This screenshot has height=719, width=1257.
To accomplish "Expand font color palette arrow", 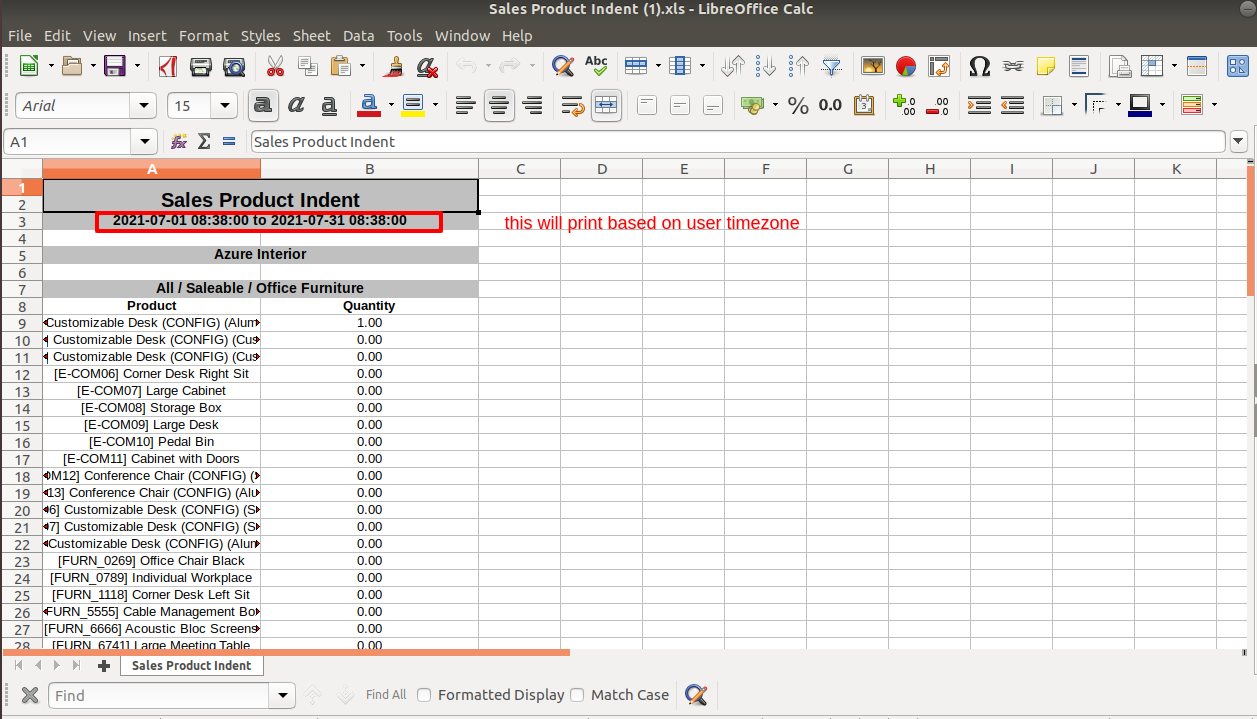I will [x=391, y=105].
